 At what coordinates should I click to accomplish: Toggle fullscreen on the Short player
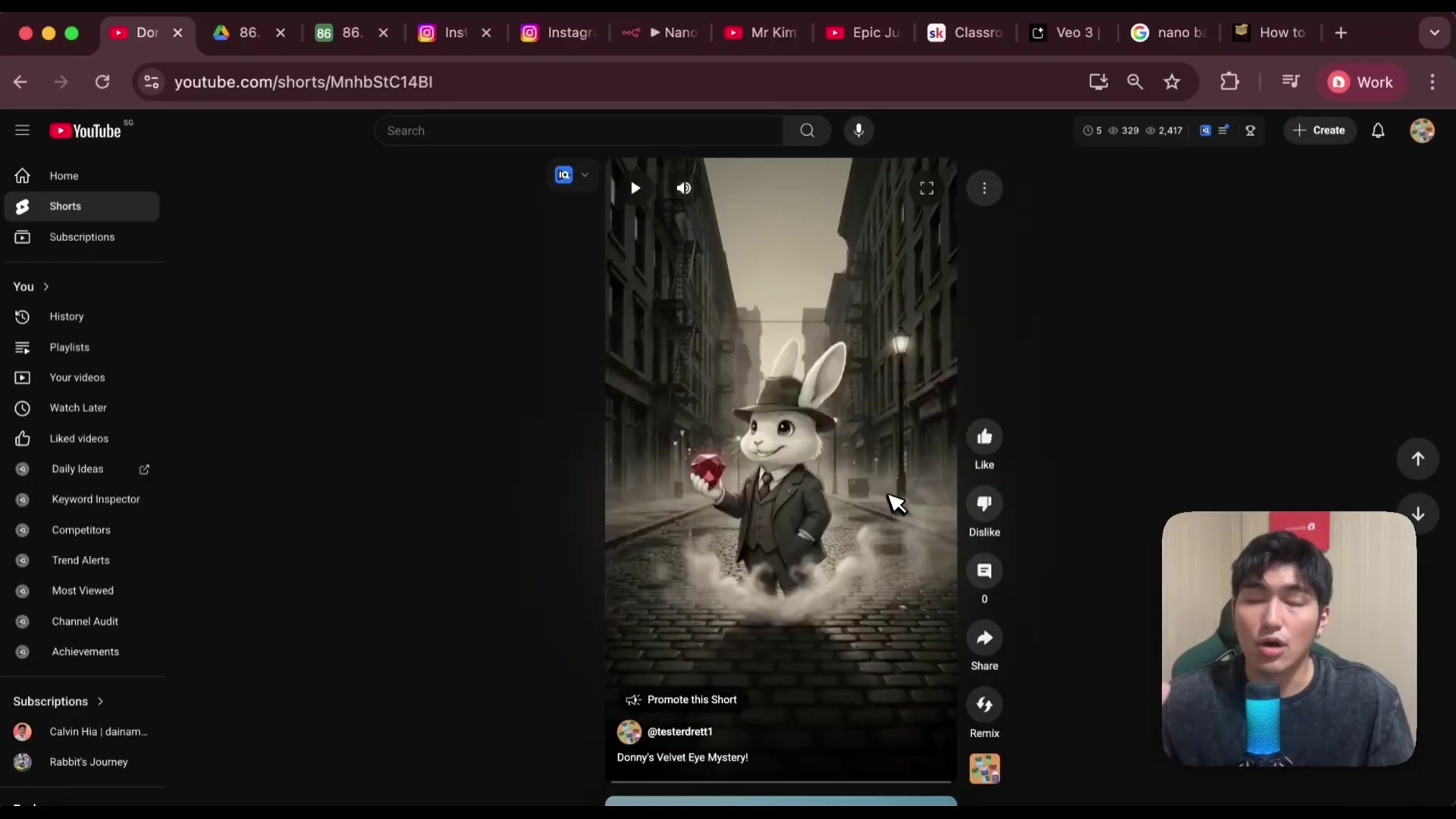click(927, 188)
